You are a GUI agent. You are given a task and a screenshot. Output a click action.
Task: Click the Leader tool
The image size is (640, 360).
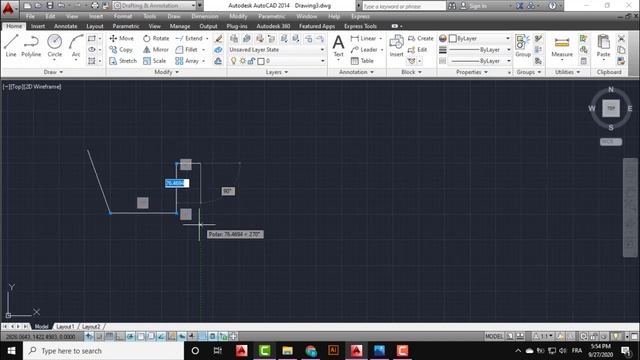pyautogui.click(x=364, y=49)
